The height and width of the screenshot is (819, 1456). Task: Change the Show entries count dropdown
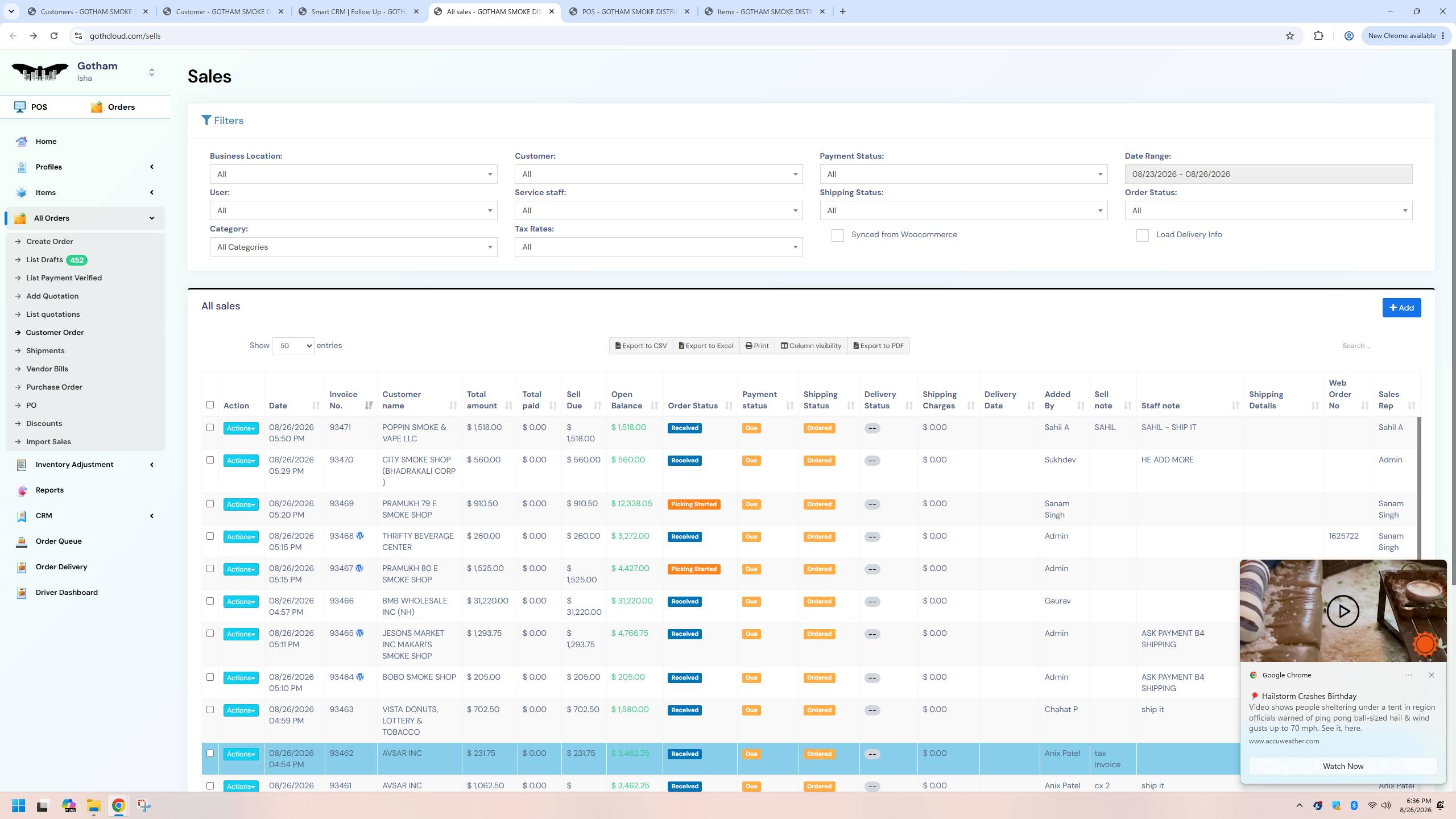click(x=293, y=346)
